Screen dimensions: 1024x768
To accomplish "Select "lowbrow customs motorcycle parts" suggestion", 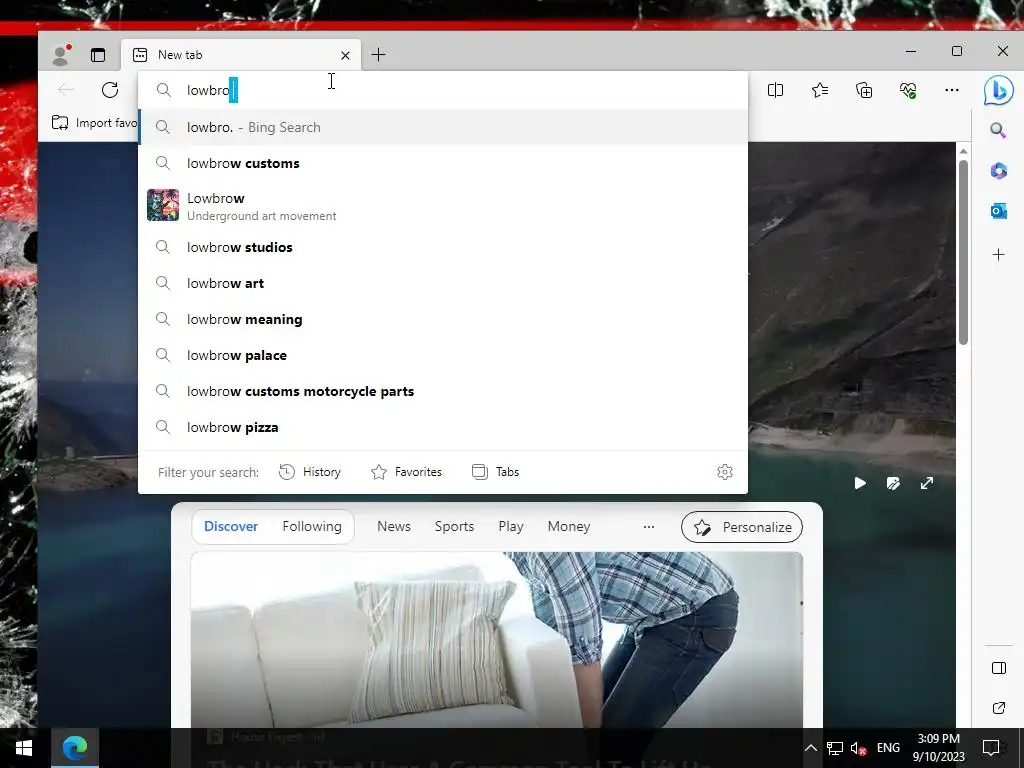I will pyautogui.click(x=443, y=391).
